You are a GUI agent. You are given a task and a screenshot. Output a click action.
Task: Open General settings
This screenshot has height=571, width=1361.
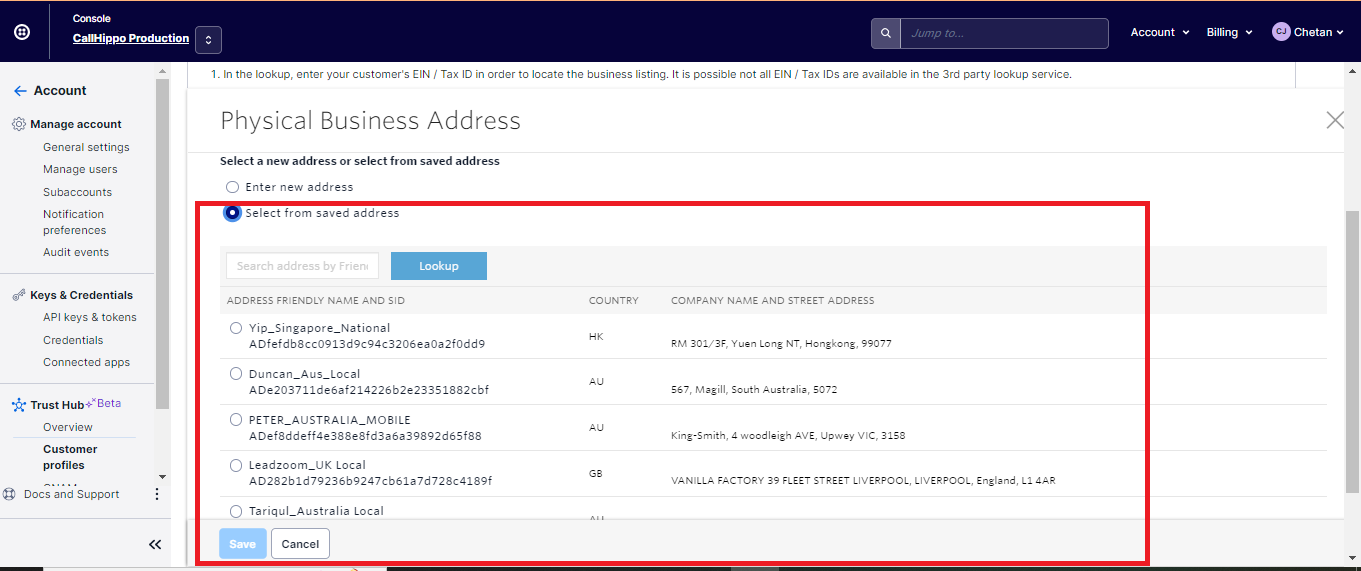(x=86, y=147)
